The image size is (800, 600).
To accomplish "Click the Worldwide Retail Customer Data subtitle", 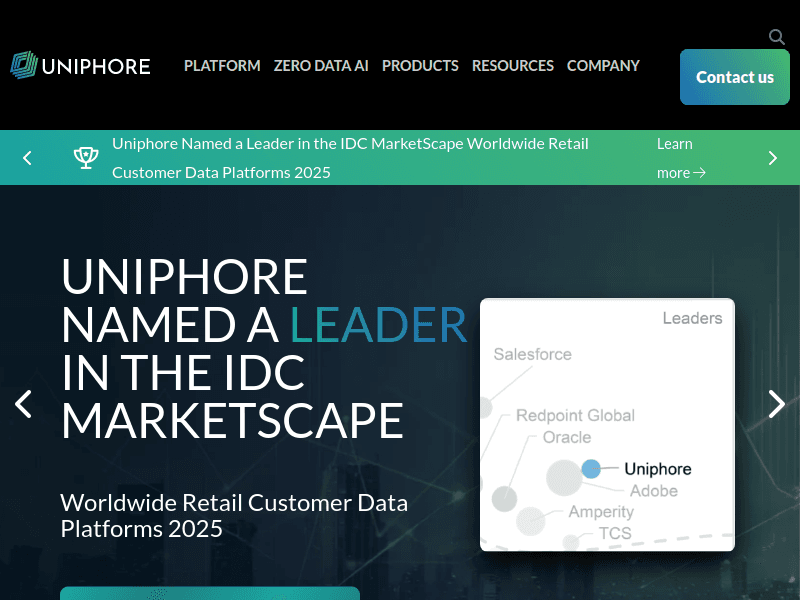I will (x=234, y=515).
